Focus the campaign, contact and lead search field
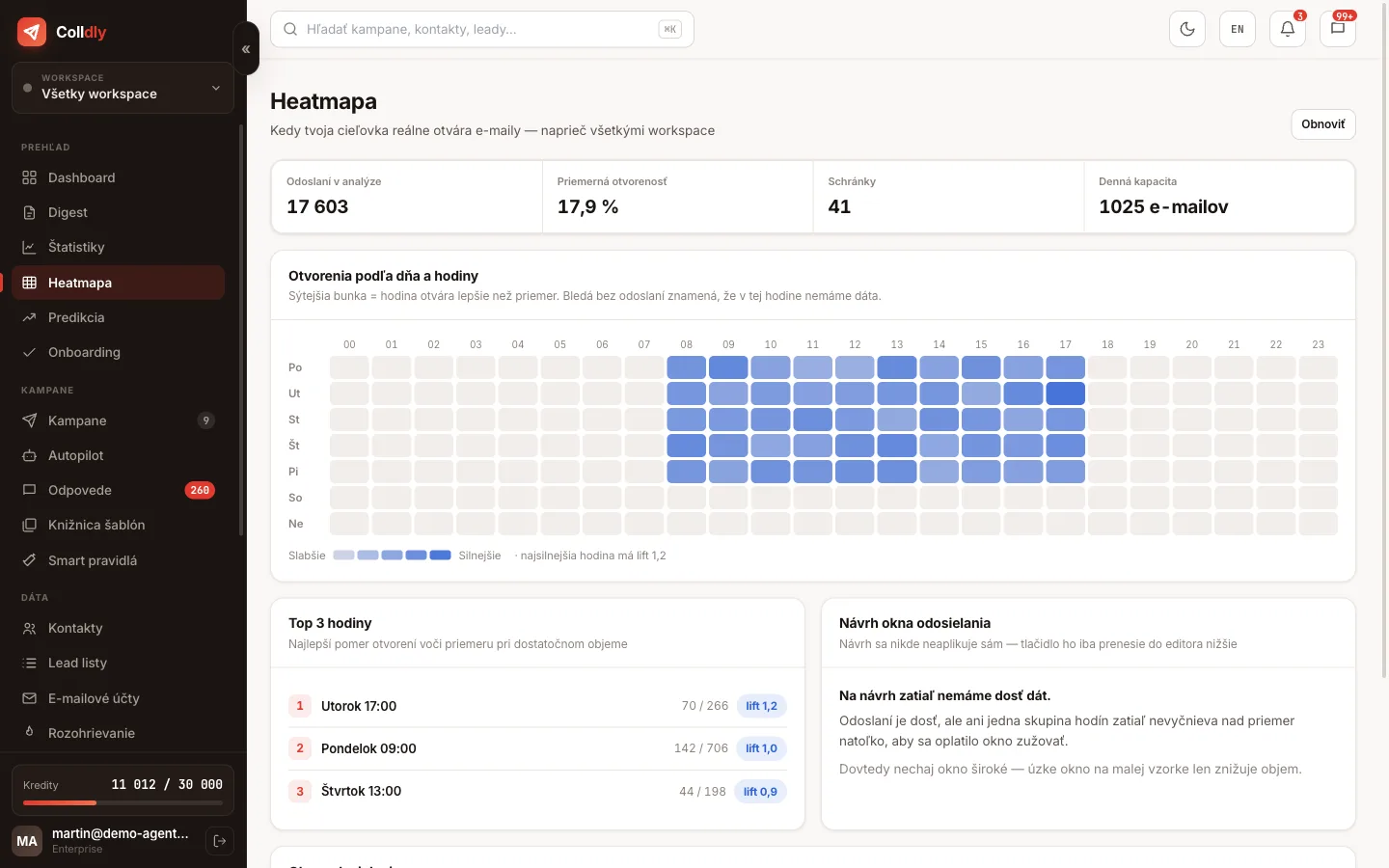The width and height of the screenshot is (1389, 868). pyautogui.click(x=482, y=29)
